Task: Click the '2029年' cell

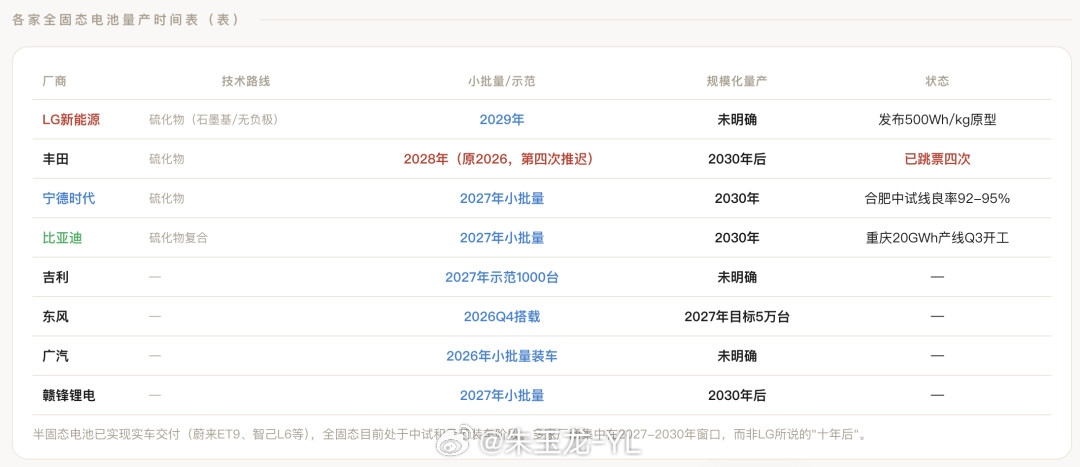Action: click(501, 120)
